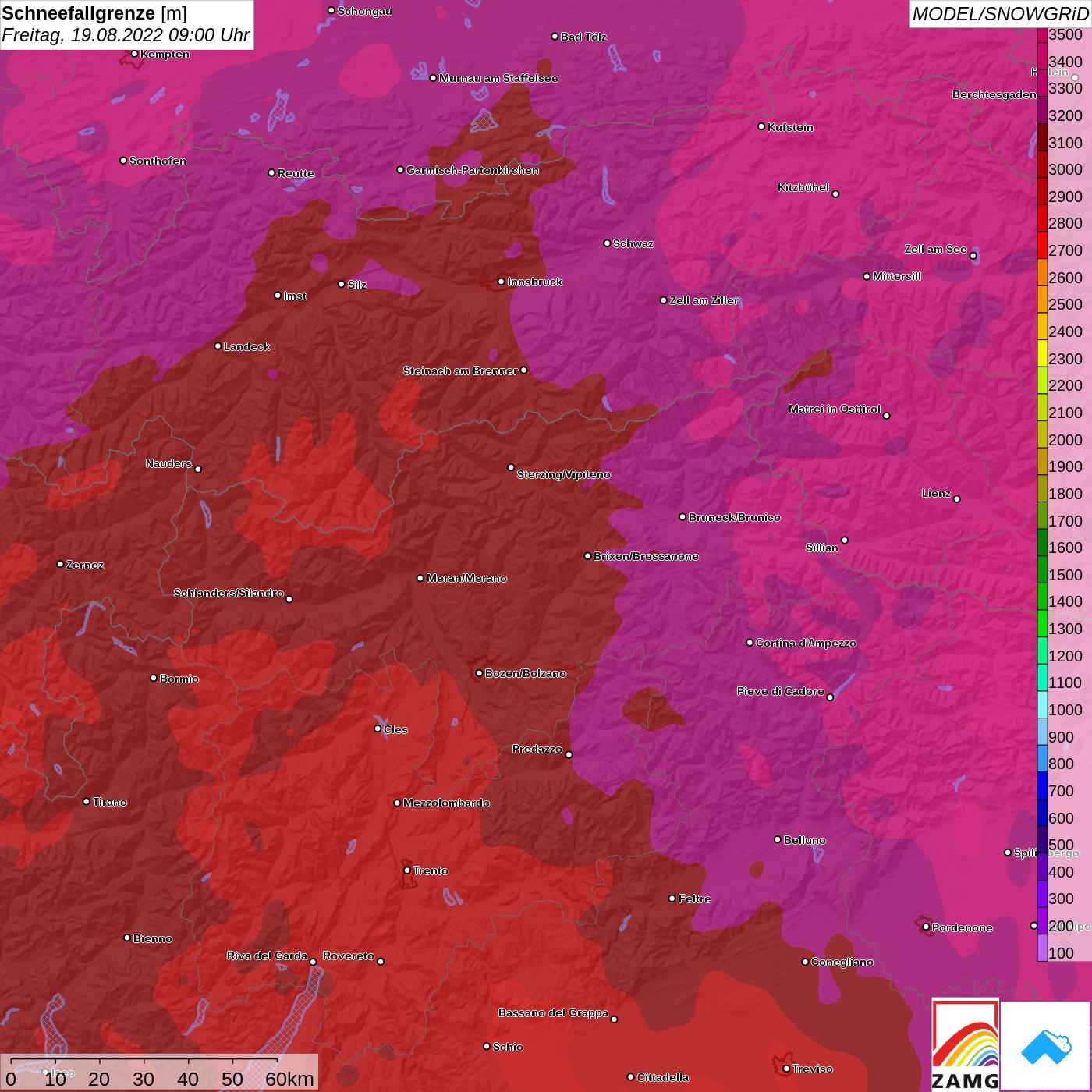Click the Bassano del Grappa label
The image size is (1092, 1092).
pos(553,1012)
